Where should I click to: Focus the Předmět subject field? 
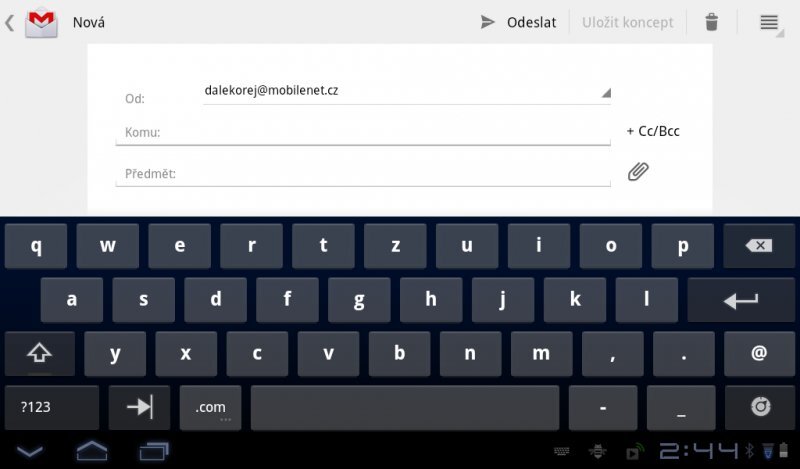pyautogui.click(x=363, y=174)
